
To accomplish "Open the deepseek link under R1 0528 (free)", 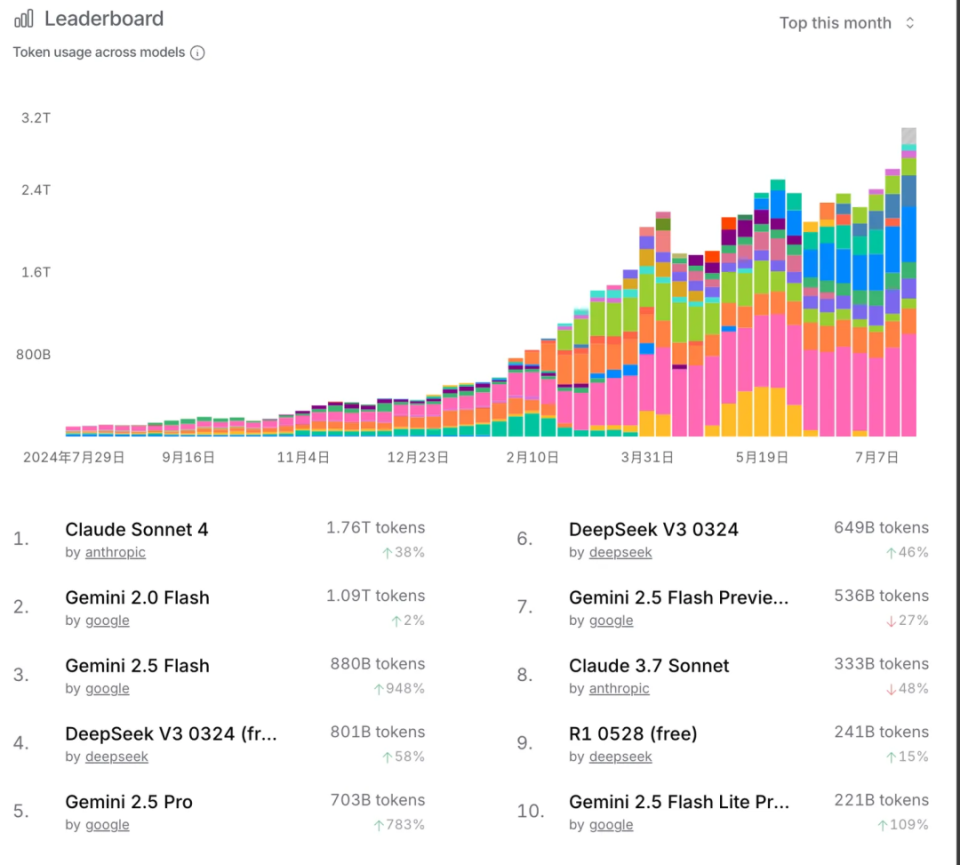I will (620, 757).
